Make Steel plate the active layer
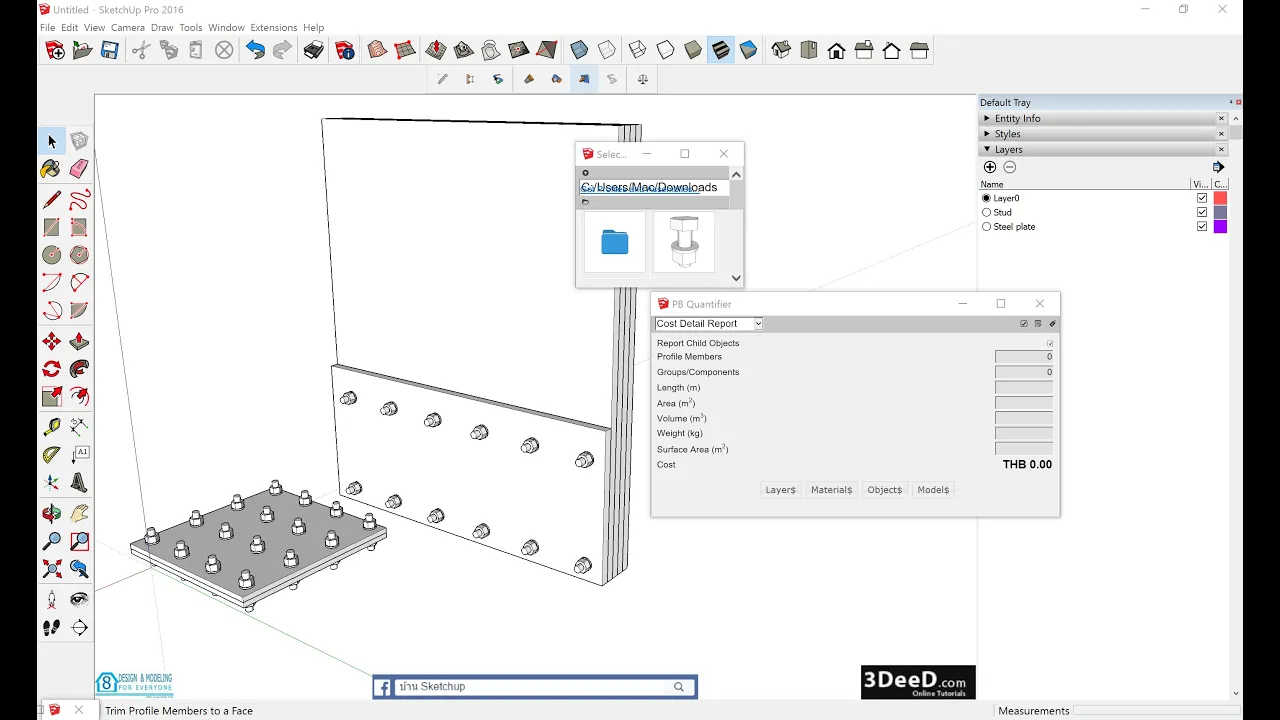 pos(987,227)
